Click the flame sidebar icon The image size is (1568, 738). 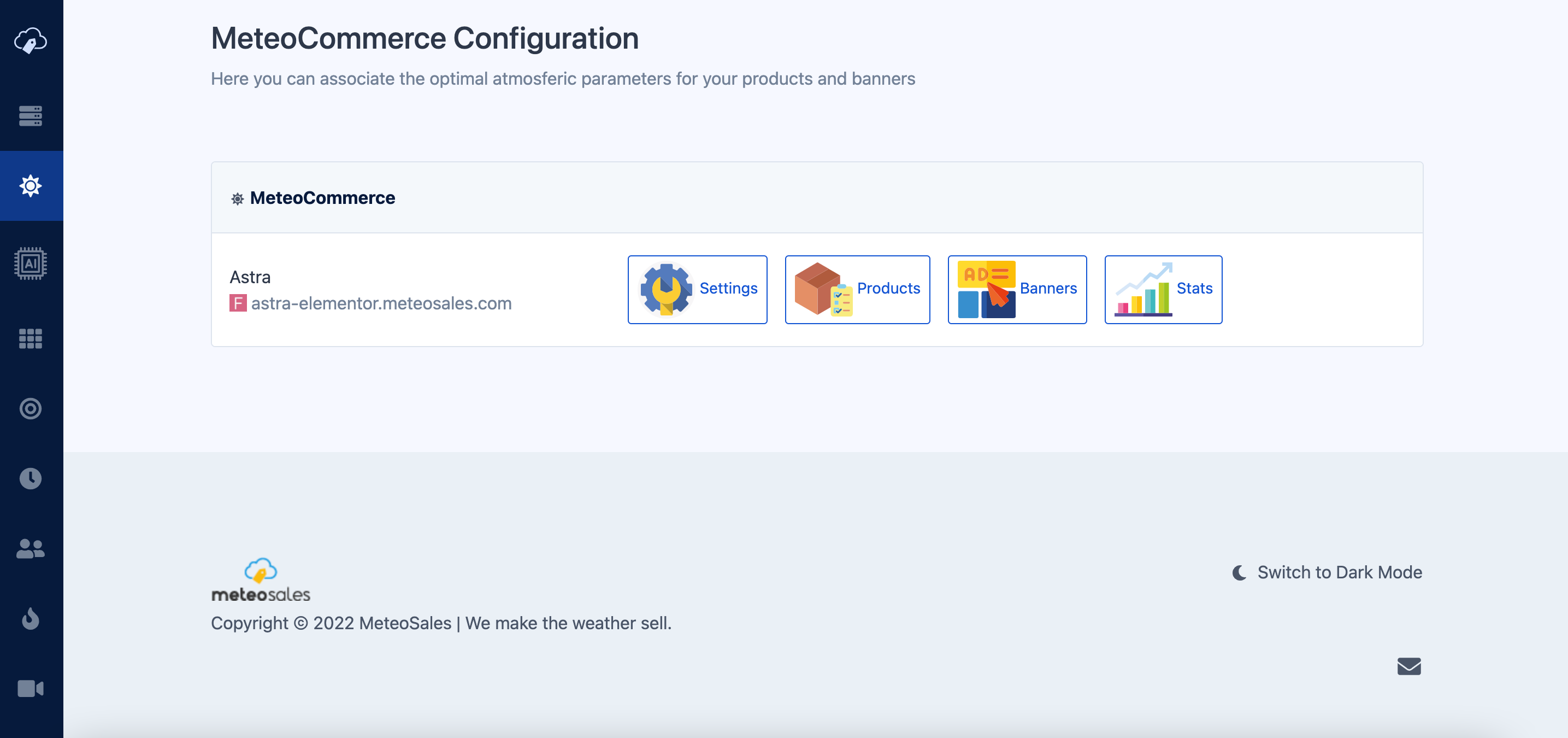click(31, 619)
